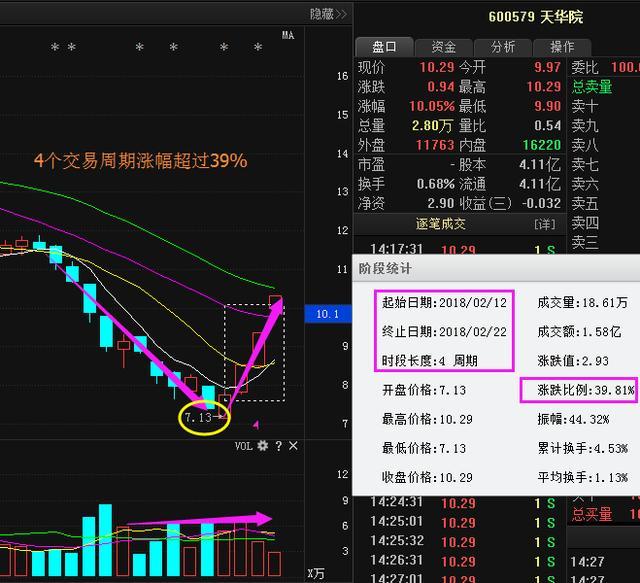This screenshot has height=583, width=640.
Task: Click the 详 details button
Action: 544,223
